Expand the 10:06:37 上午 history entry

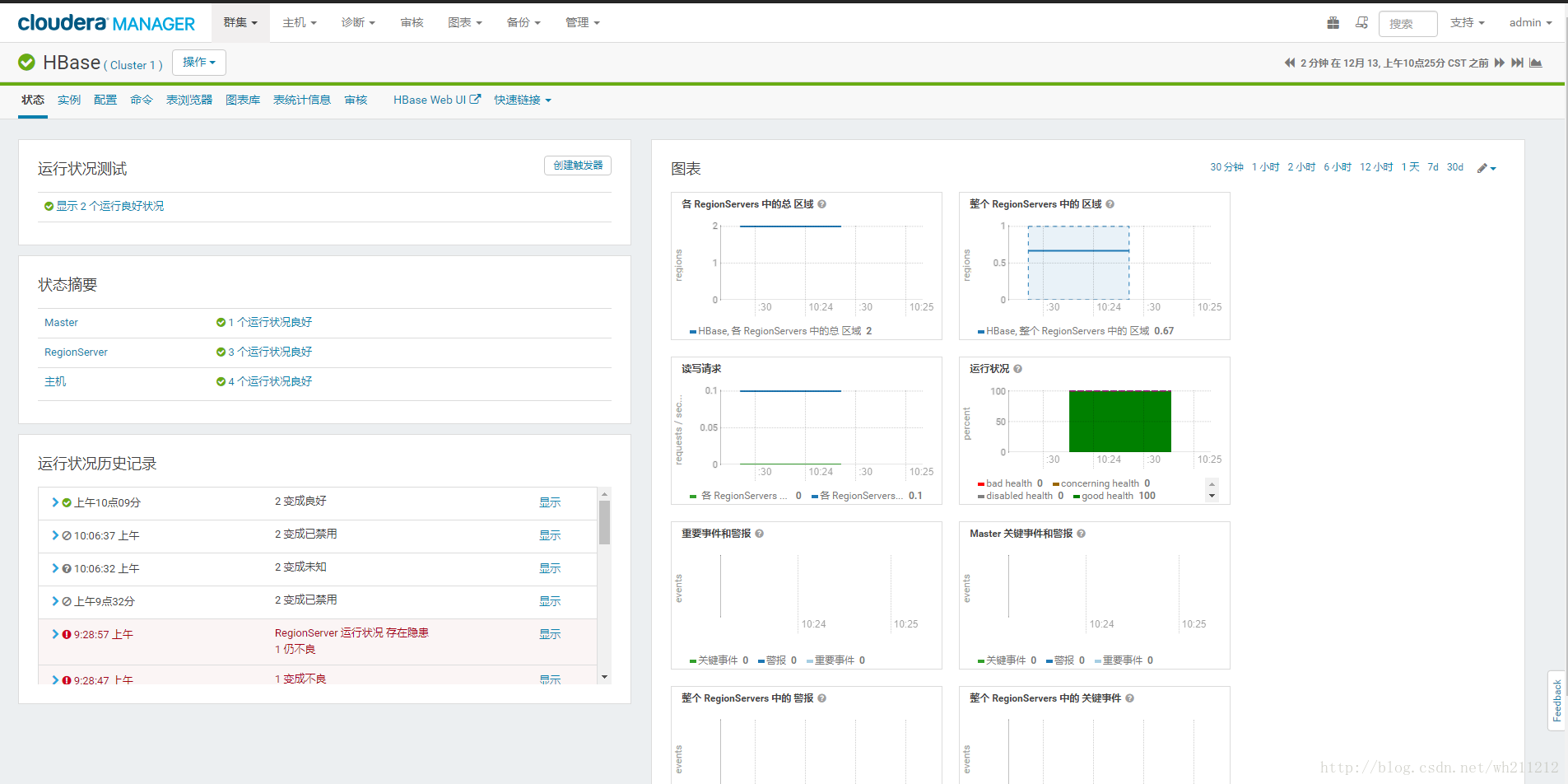coord(55,535)
